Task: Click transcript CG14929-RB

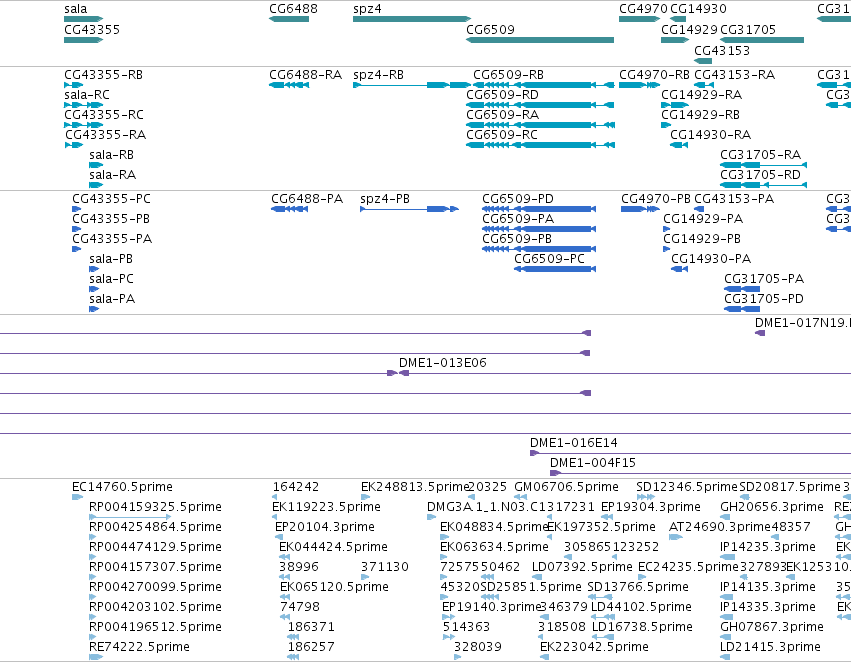Action: (x=666, y=125)
